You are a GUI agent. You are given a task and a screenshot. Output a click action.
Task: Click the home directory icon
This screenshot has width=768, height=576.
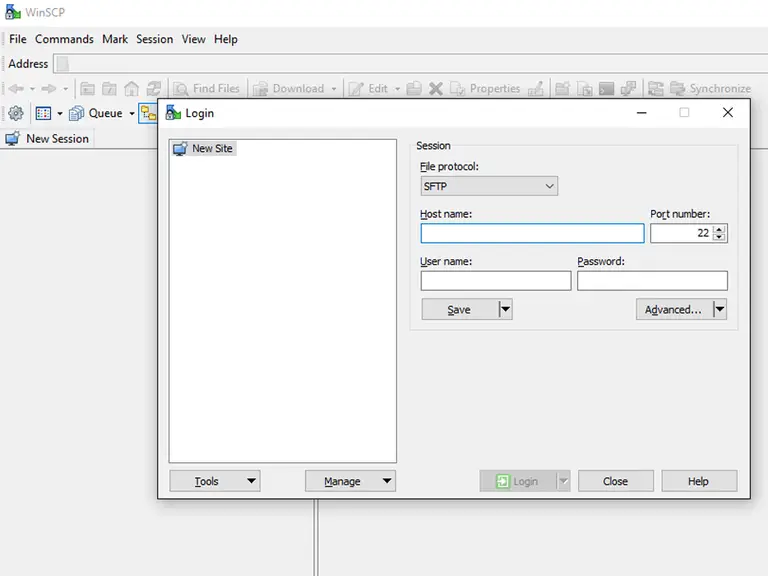[131, 88]
